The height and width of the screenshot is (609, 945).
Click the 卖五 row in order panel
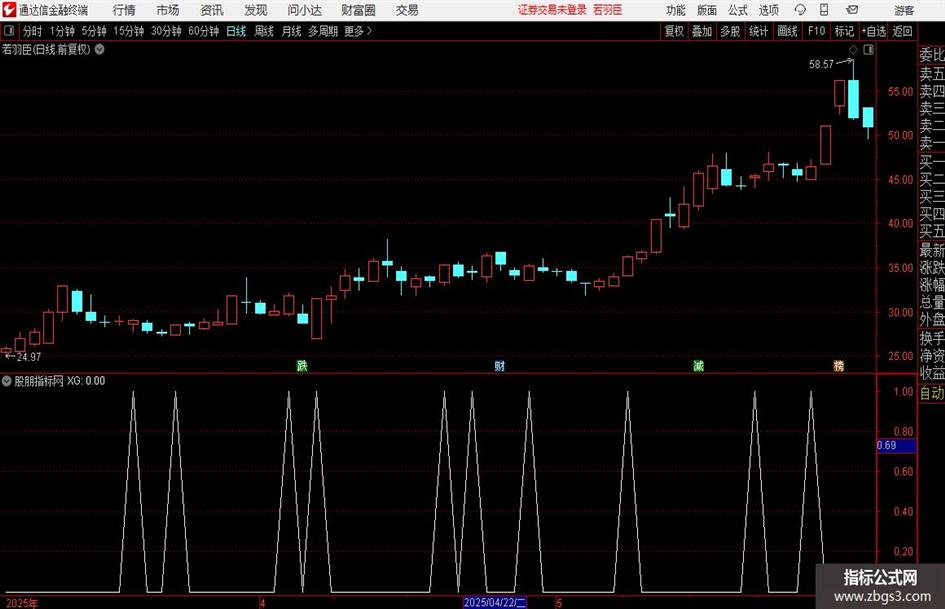[932, 74]
